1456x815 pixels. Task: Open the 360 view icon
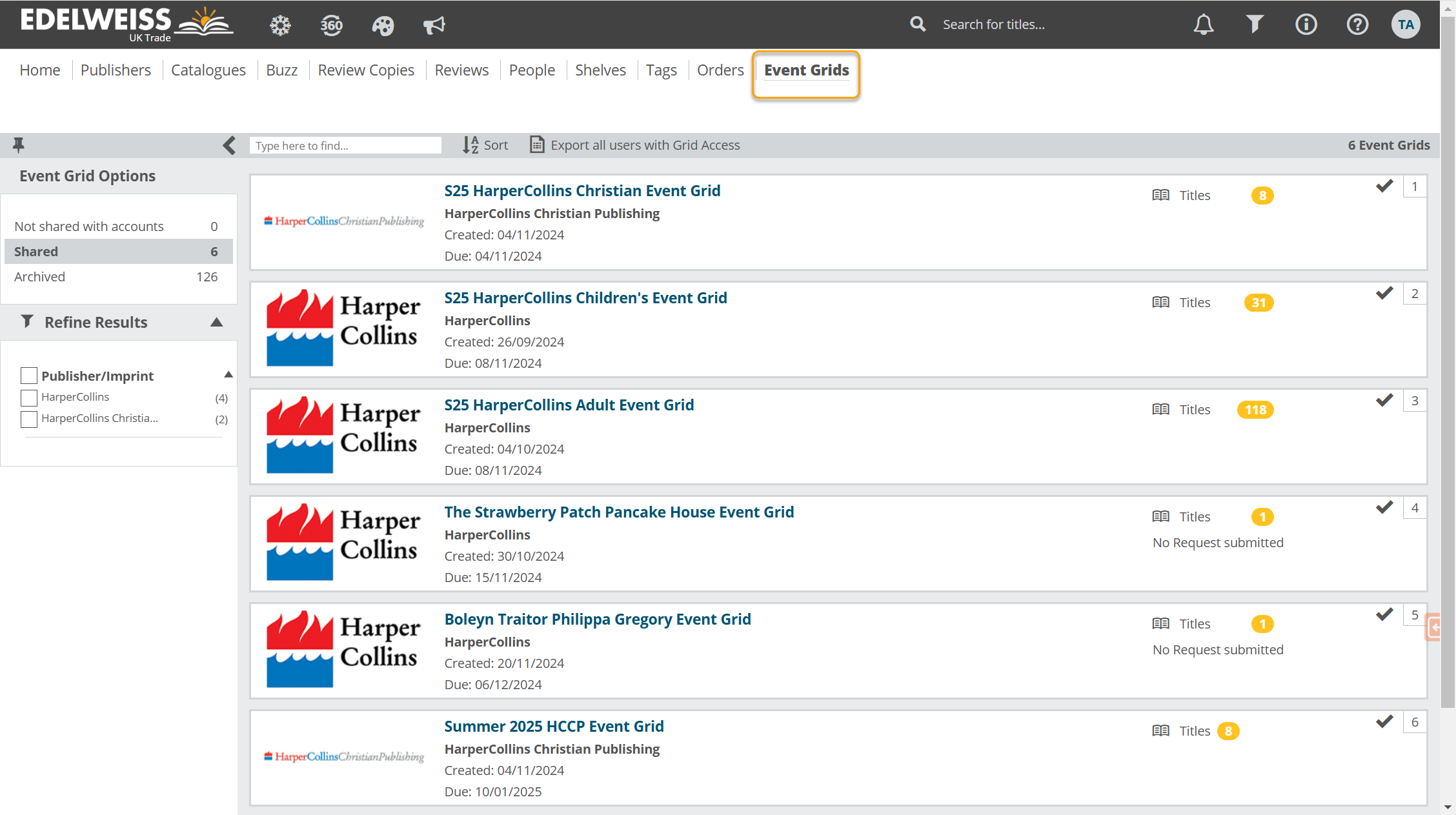click(331, 25)
